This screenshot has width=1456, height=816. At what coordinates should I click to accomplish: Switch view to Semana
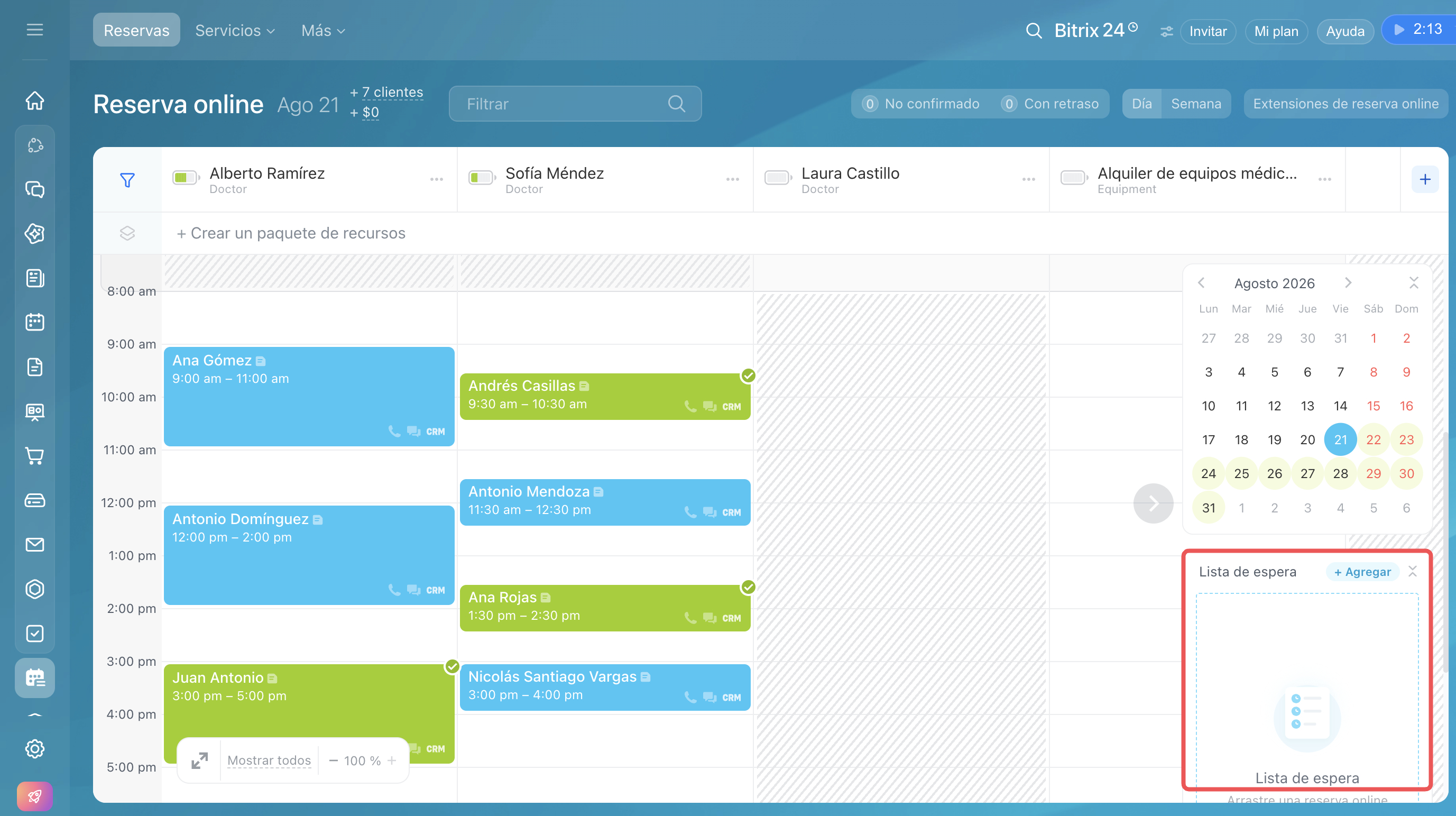1196,104
